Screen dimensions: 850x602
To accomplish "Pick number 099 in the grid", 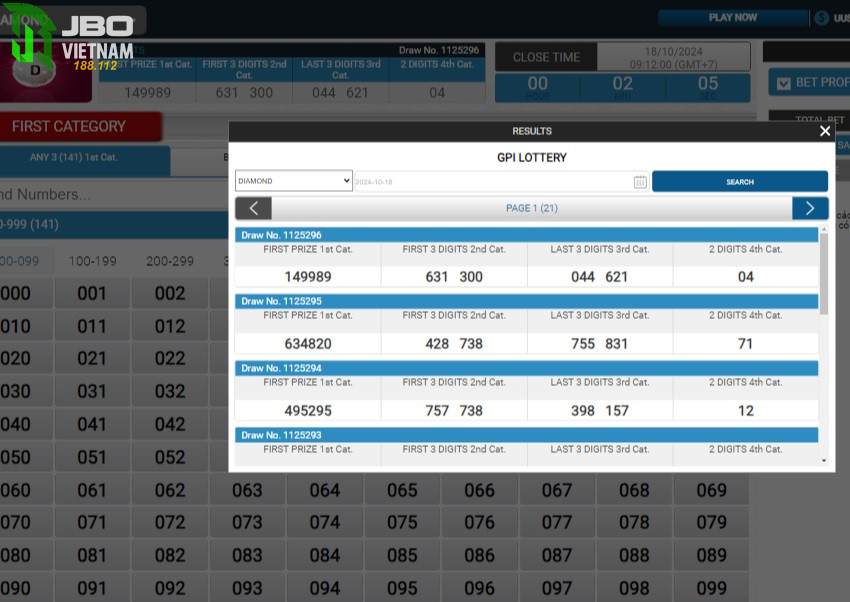I will point(711,588).
